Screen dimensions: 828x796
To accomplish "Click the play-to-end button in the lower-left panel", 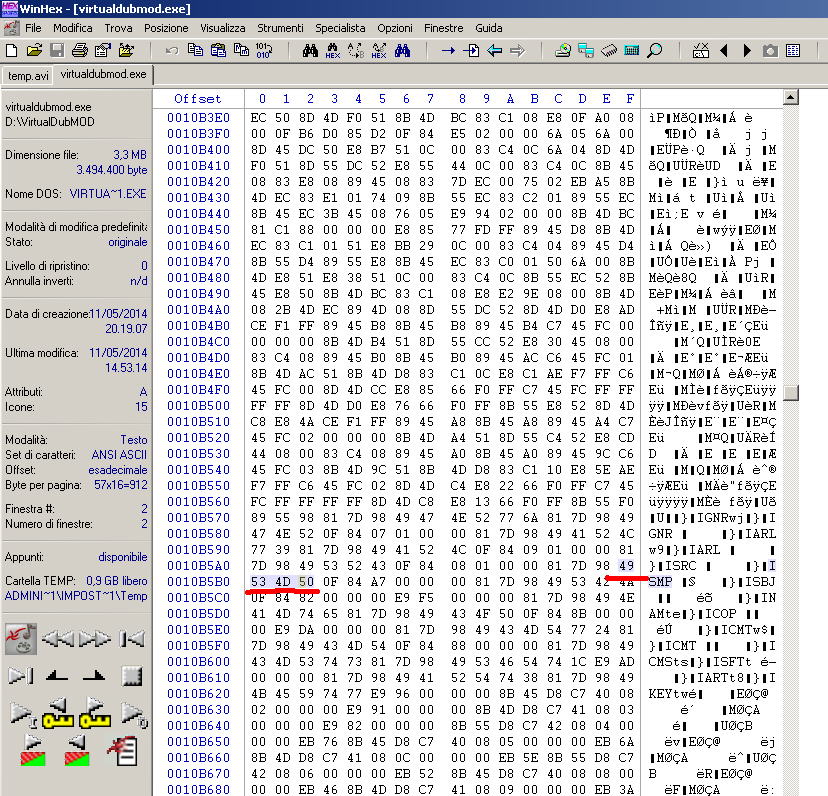I will [21, 676].
